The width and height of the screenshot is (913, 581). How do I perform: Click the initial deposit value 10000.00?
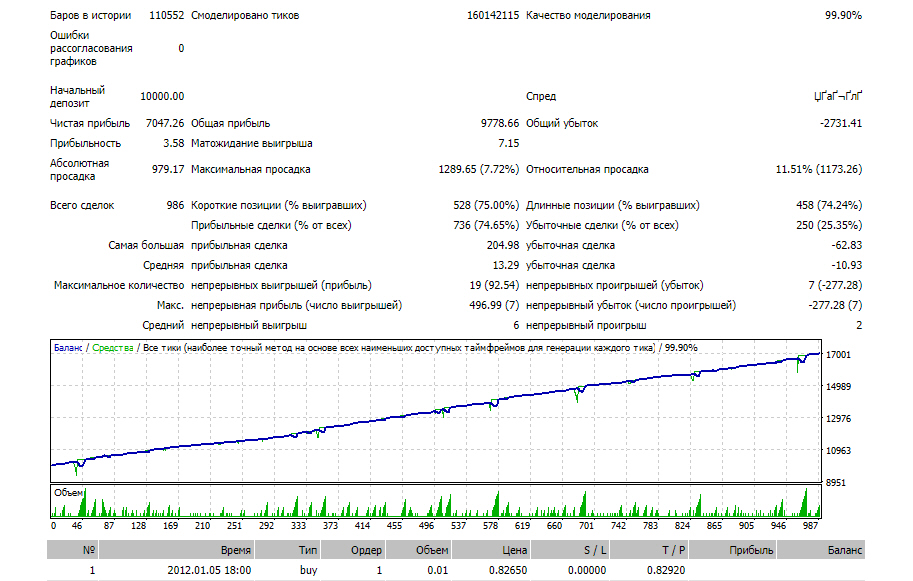click(162, 96)
